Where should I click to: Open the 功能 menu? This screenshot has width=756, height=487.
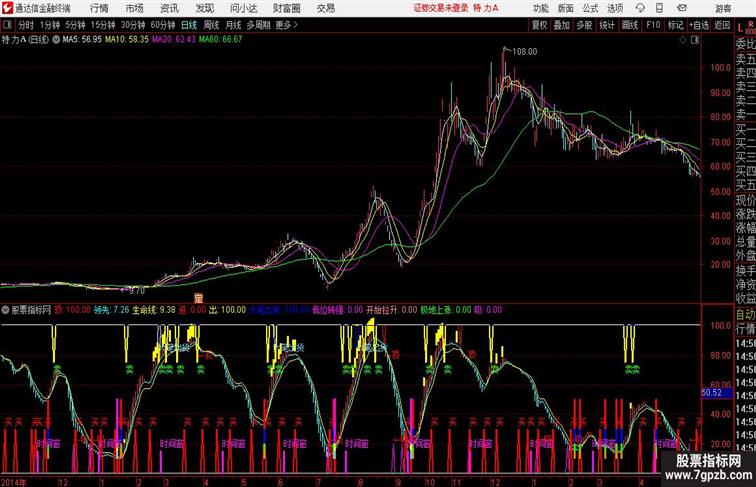(x=540, y=8)
